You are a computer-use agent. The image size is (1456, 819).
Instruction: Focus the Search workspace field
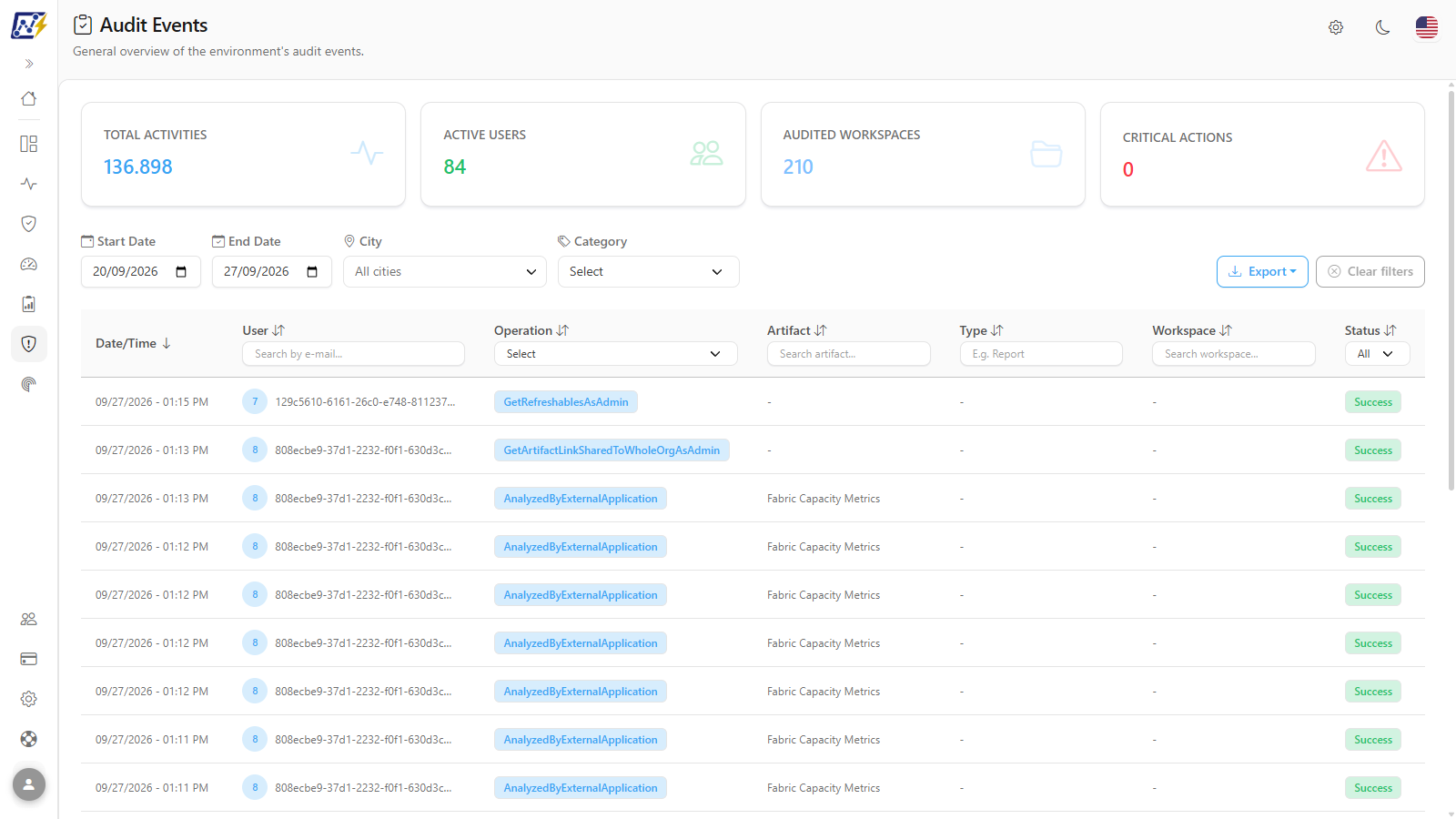click(1234, 354)
